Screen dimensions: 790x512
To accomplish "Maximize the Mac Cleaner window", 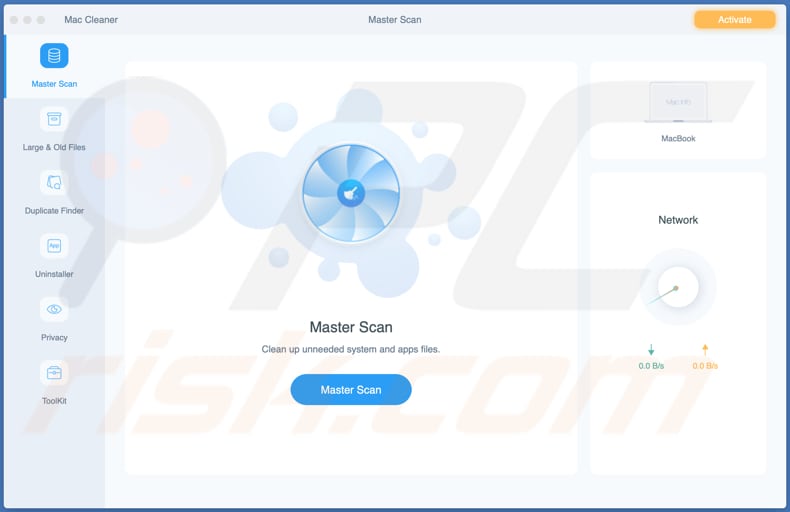I will coord(41,20).
